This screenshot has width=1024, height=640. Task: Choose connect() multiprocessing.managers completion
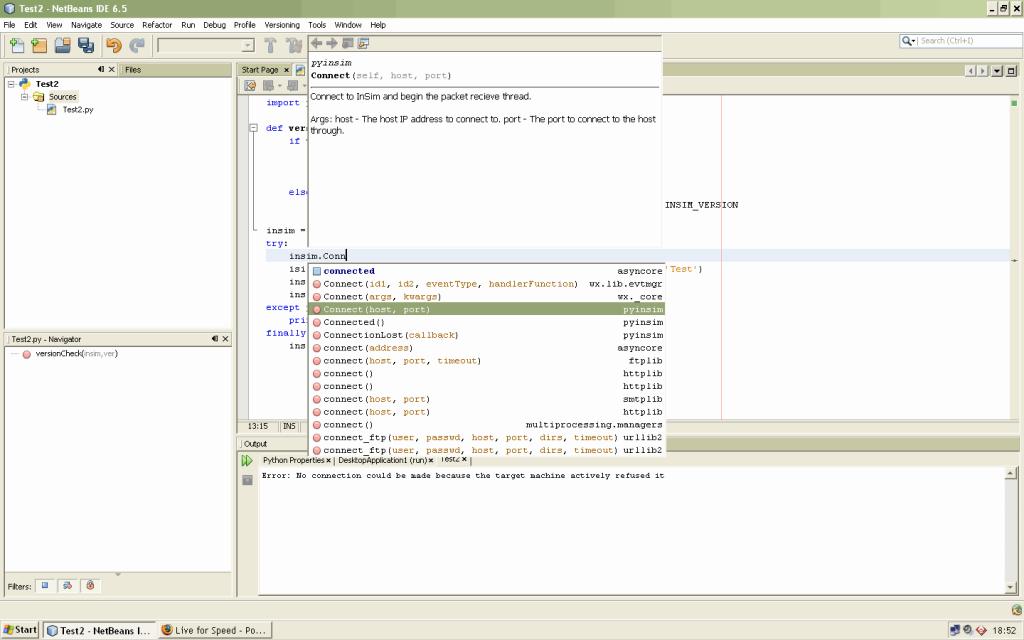487,424
